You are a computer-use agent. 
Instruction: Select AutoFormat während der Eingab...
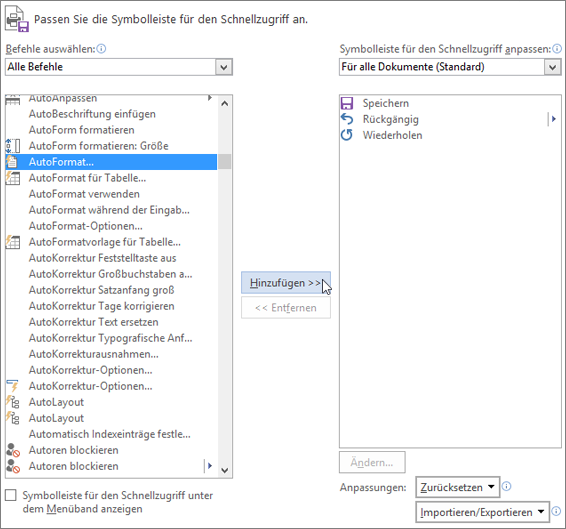111,210
